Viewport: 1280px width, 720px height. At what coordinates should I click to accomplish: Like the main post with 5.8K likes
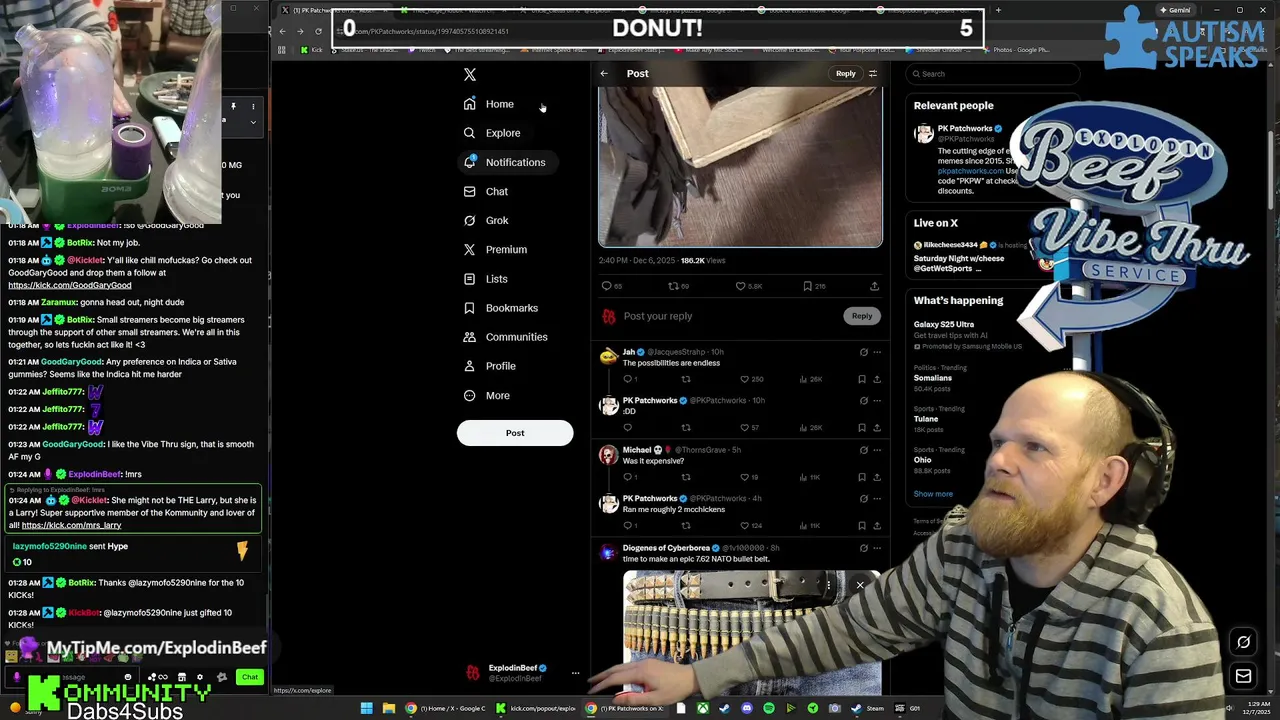coord(748,286)
